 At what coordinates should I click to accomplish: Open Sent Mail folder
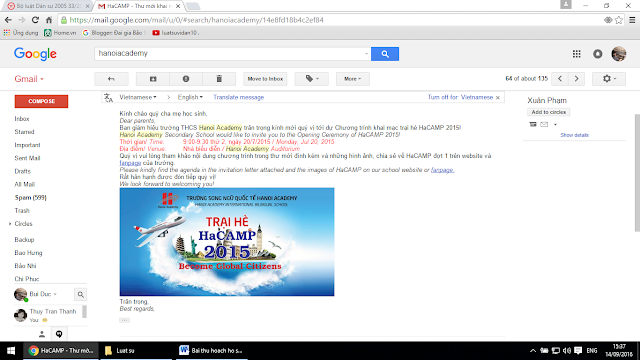[x=27, y=158]
